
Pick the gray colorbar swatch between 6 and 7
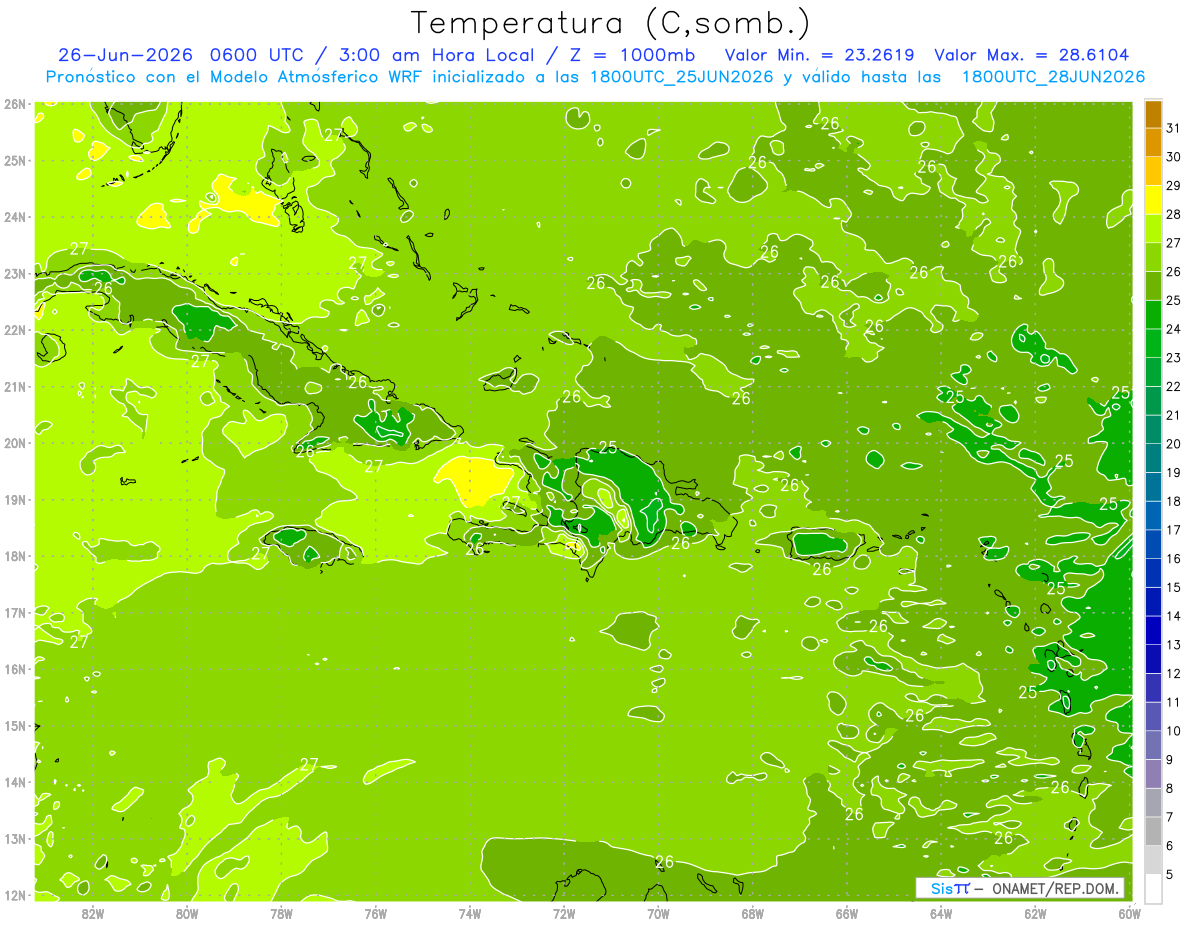[1153, 831]
